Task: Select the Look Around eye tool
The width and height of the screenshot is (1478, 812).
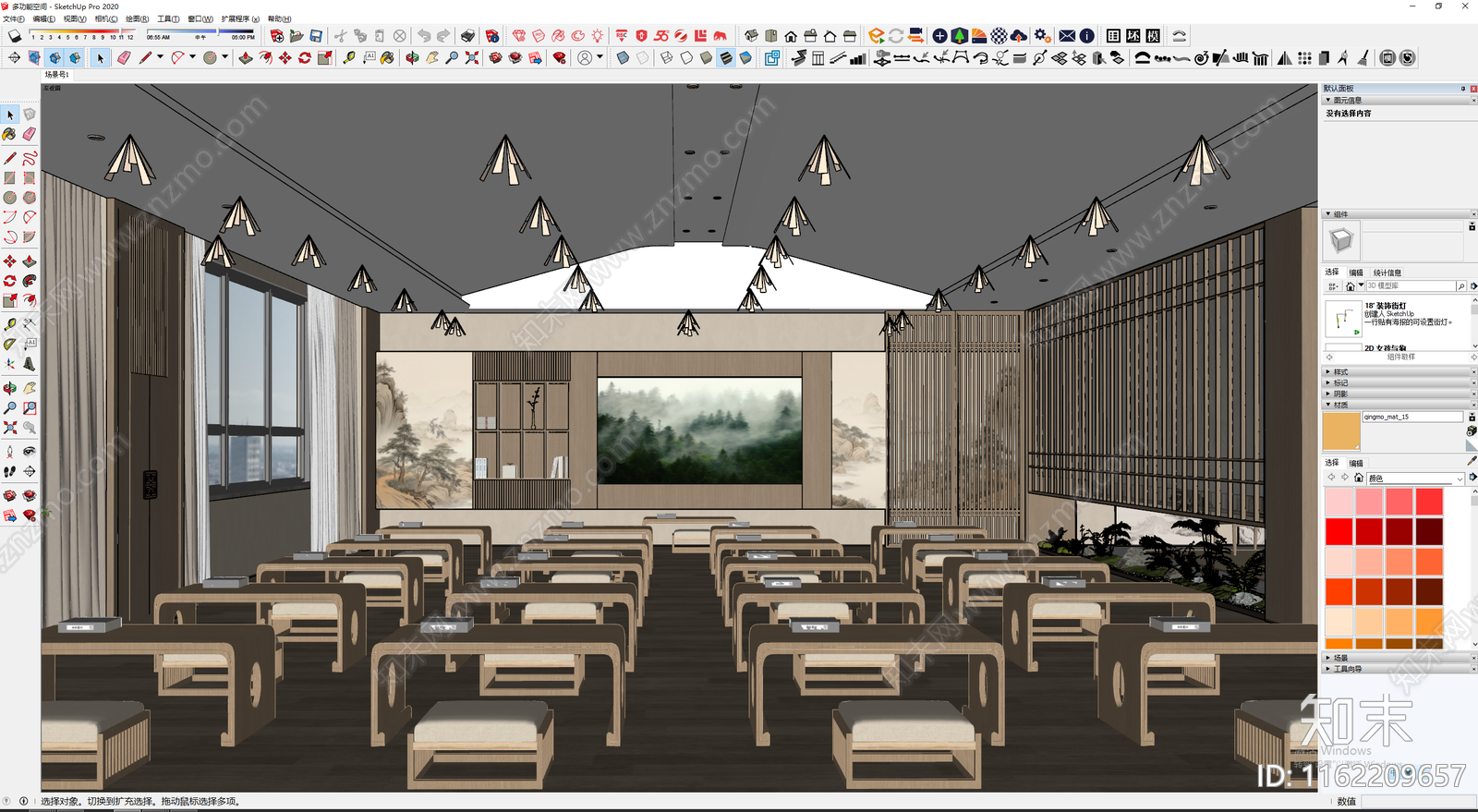Action: (x=30, y=452)
